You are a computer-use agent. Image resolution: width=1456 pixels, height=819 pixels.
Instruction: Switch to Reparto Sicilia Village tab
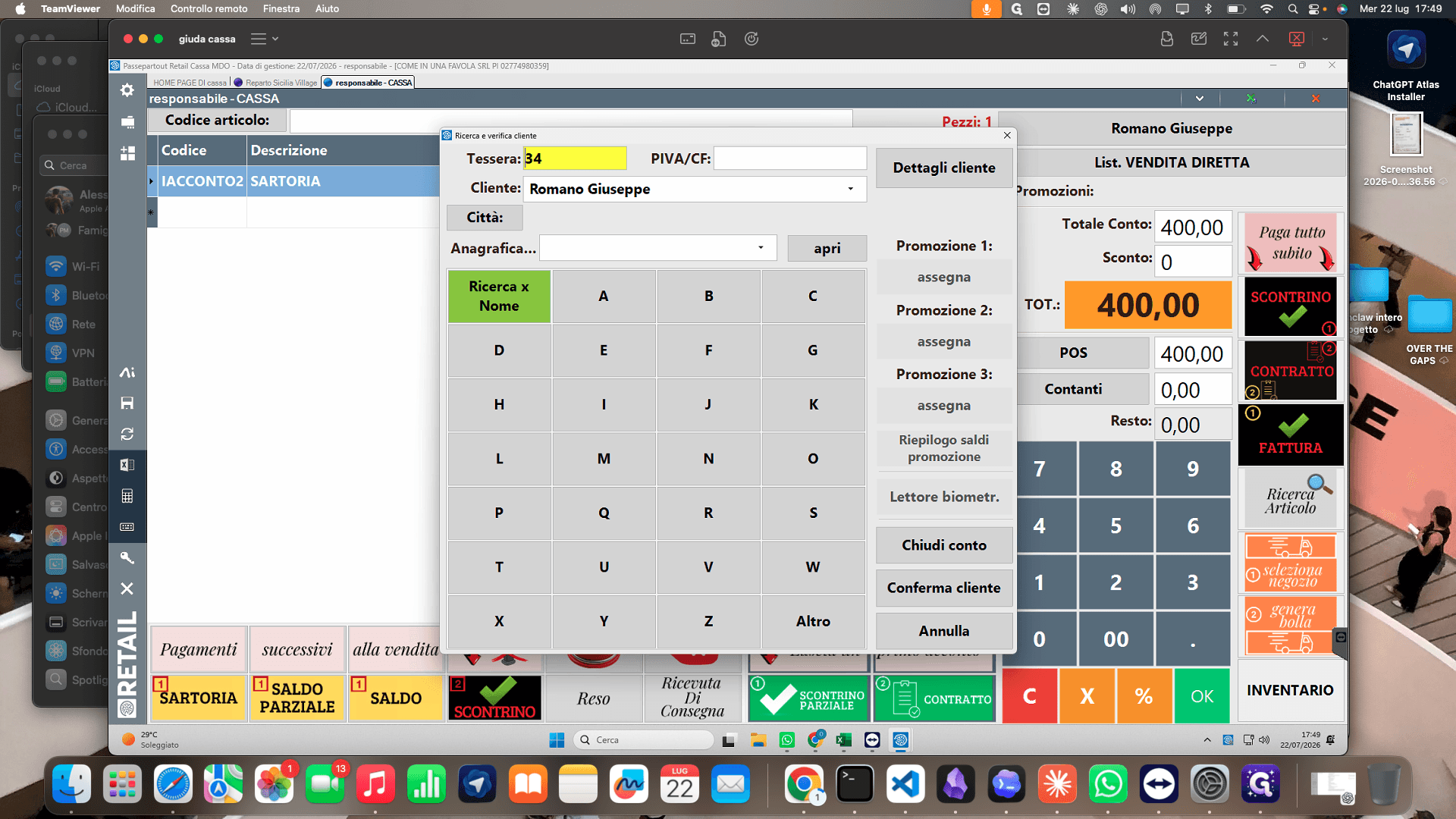(275, 83)
